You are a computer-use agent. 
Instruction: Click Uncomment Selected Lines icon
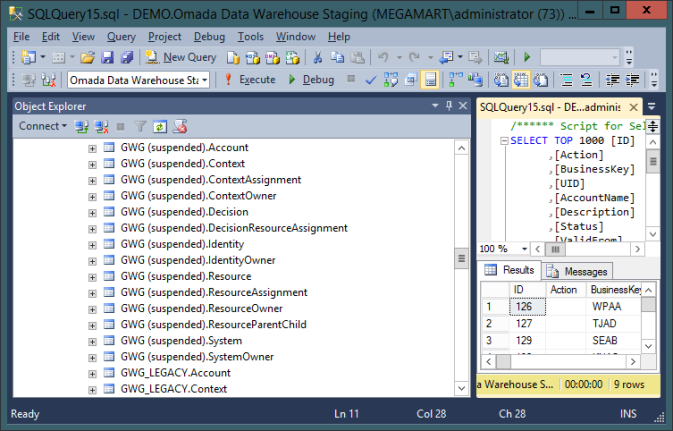click(x=586, y=80)
